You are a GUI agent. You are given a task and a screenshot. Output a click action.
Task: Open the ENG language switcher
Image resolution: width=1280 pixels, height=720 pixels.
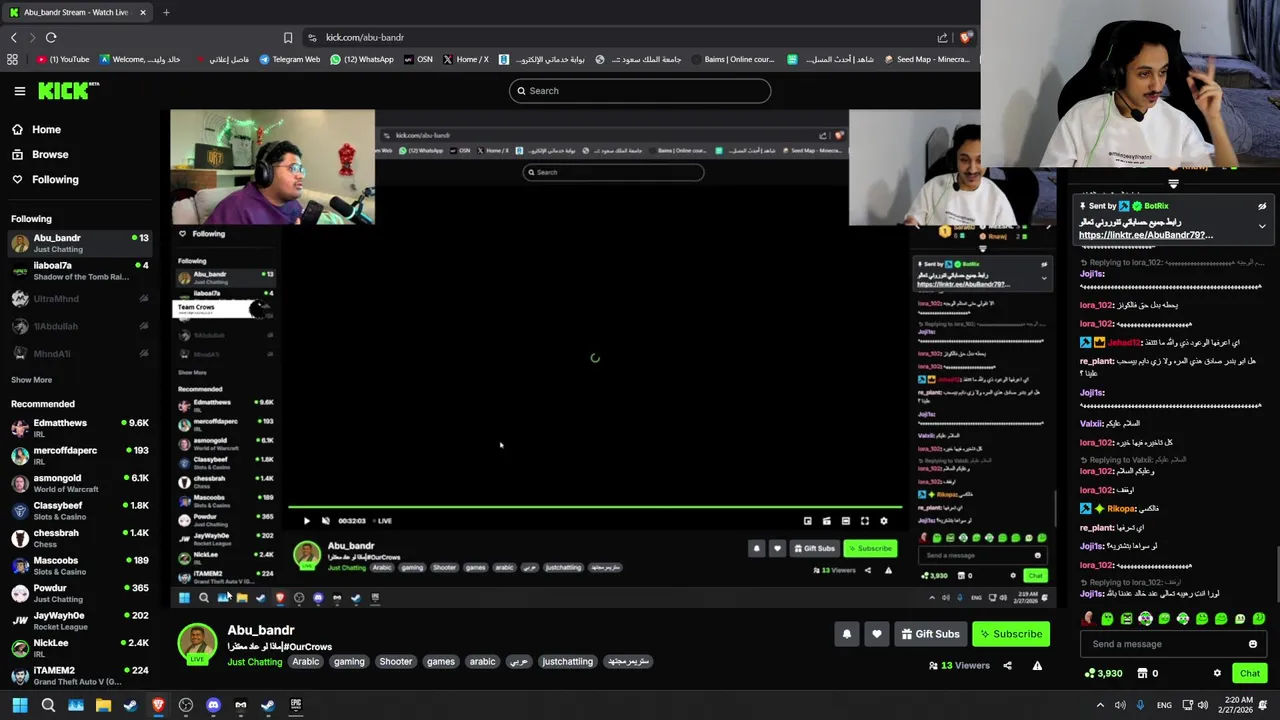[1164, 705]
